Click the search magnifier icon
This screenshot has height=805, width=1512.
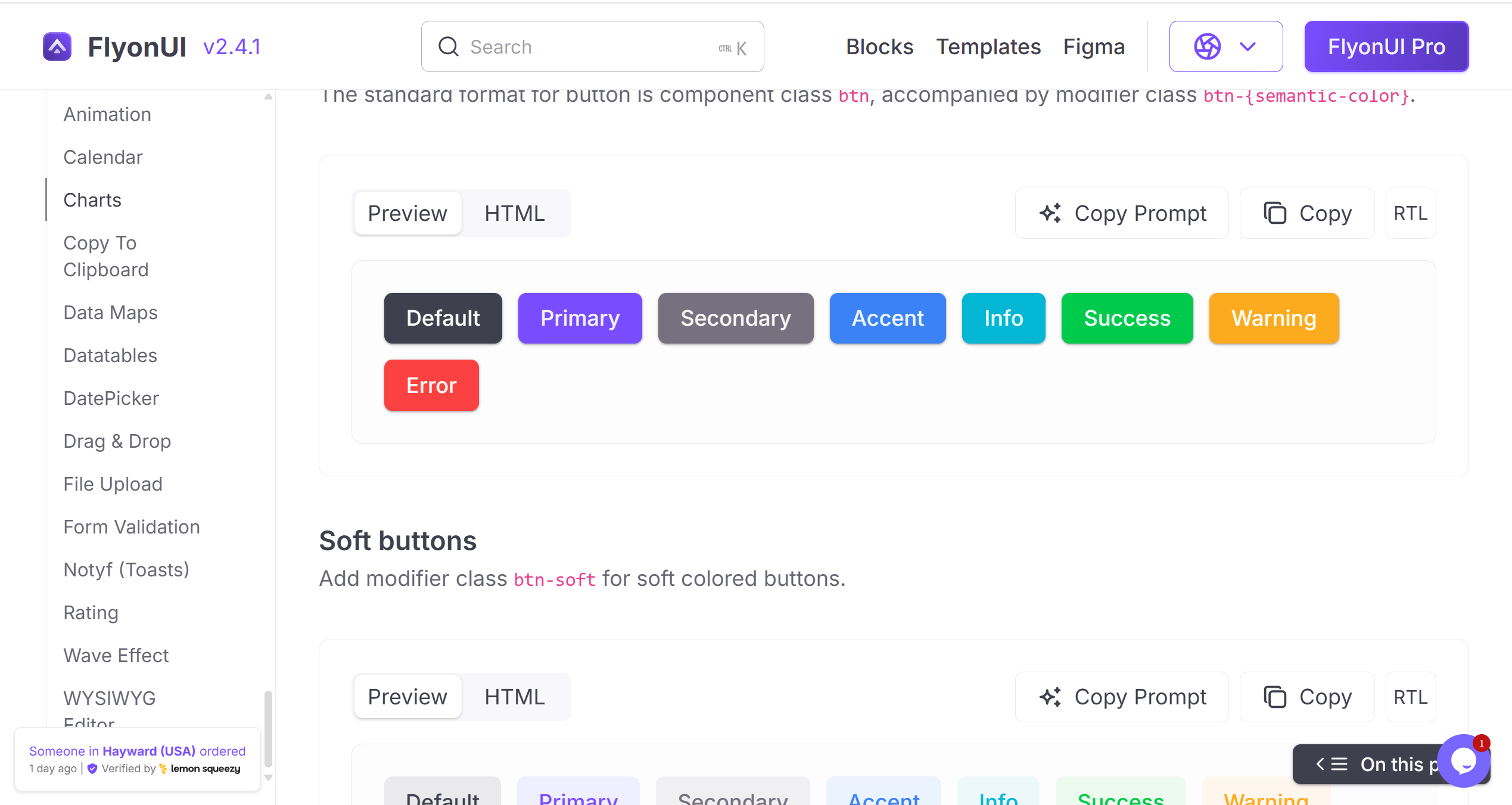[449, 46]
